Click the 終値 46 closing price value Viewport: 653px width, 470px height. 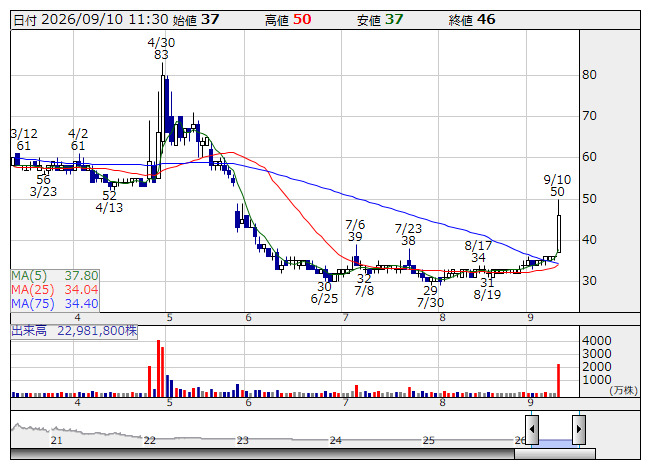pos(472,20)
